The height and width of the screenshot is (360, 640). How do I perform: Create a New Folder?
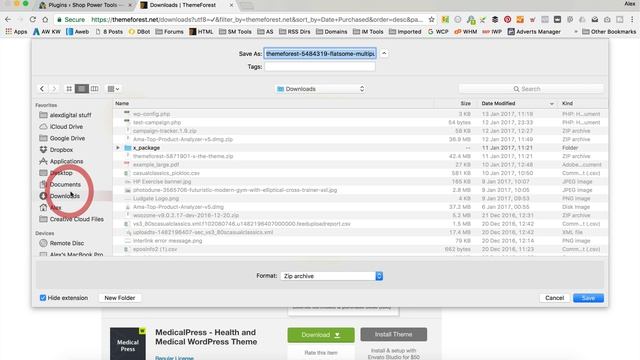[120, 298]
